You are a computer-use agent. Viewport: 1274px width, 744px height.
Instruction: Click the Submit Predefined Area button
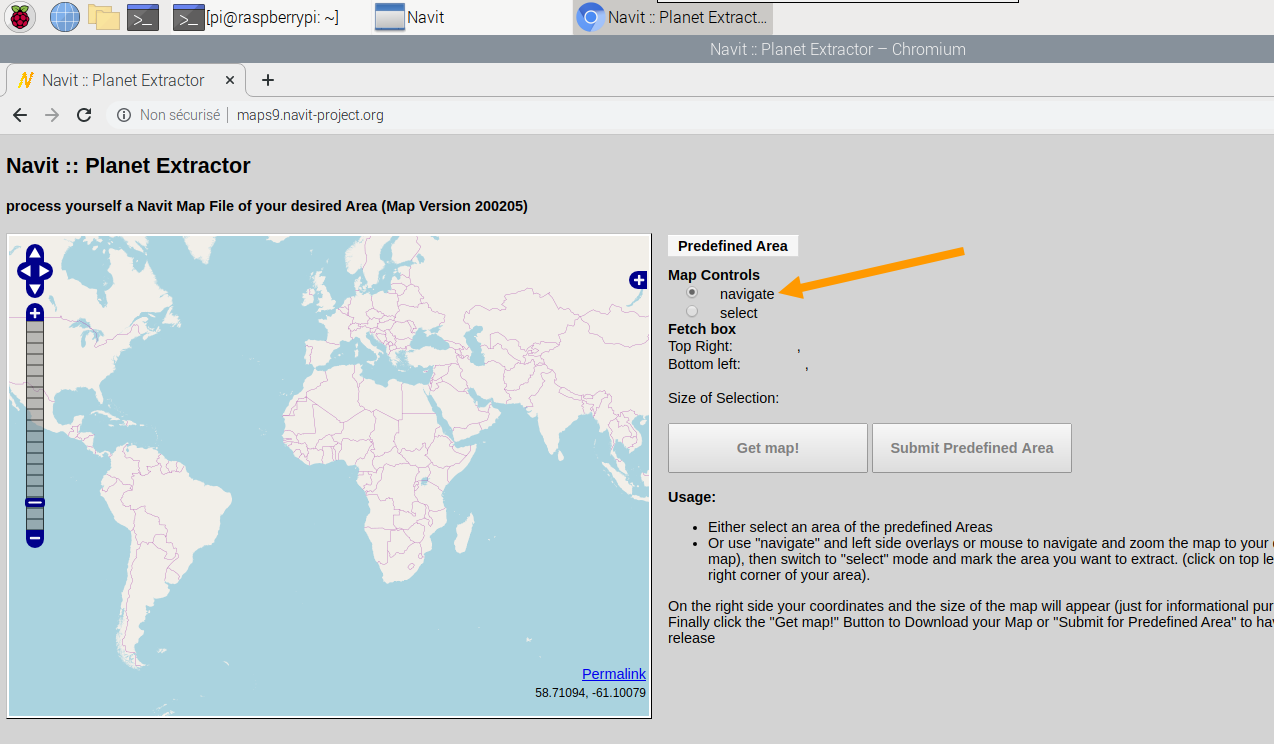point(972,448)
